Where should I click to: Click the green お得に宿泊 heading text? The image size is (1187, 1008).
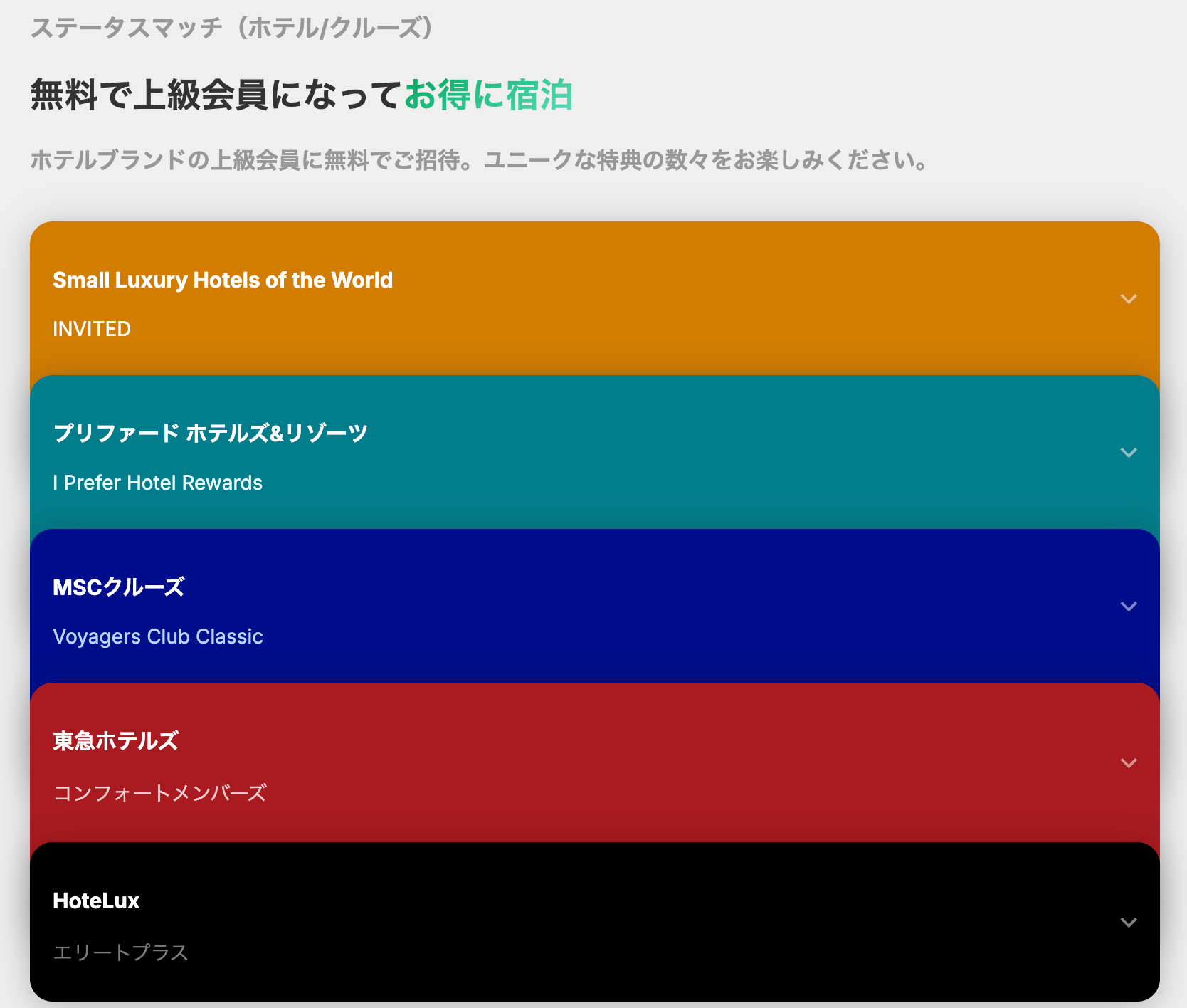point(488,95)
